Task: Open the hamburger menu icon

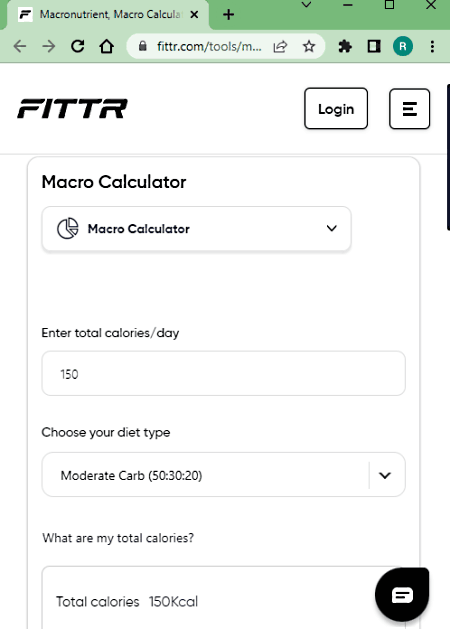Action: point(409,109)
